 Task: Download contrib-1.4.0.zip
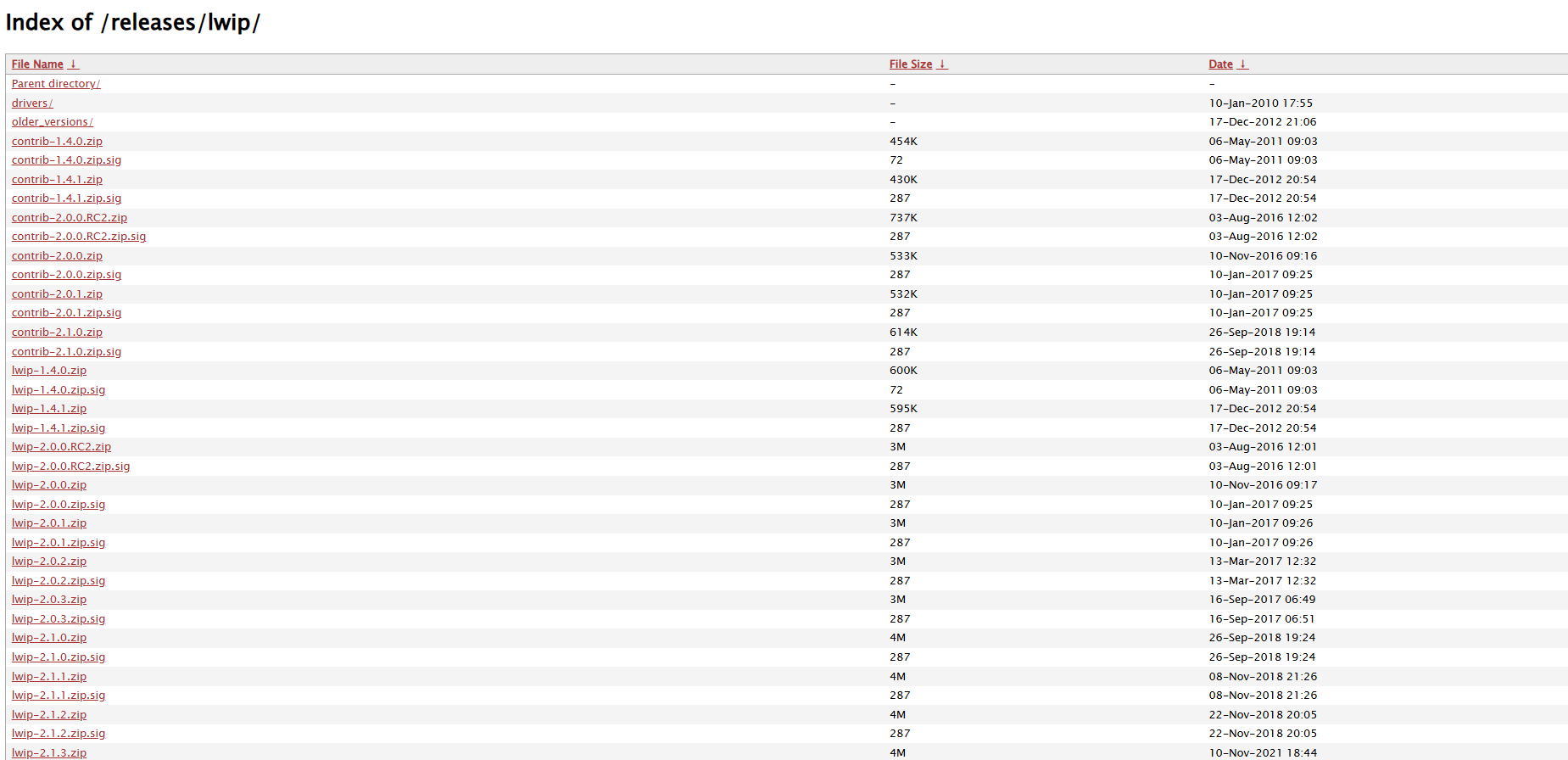point(57,142)
